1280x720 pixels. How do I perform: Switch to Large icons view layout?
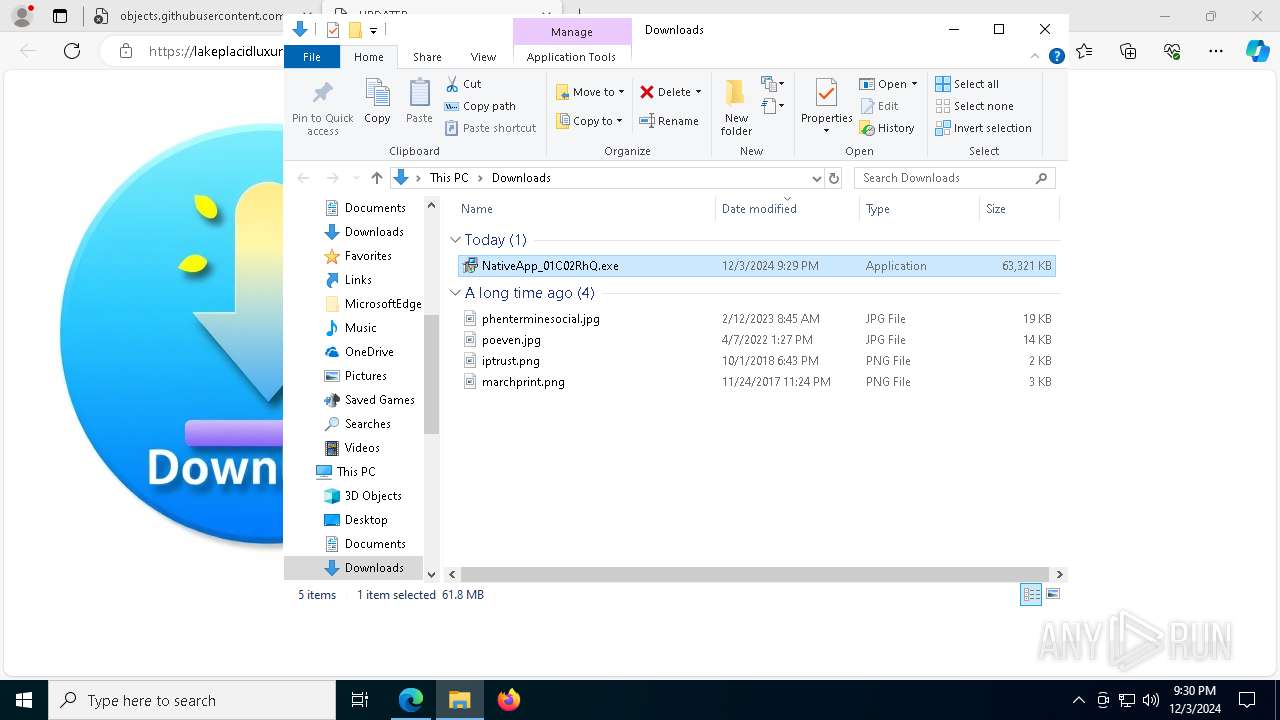(x=1052, y=594)
